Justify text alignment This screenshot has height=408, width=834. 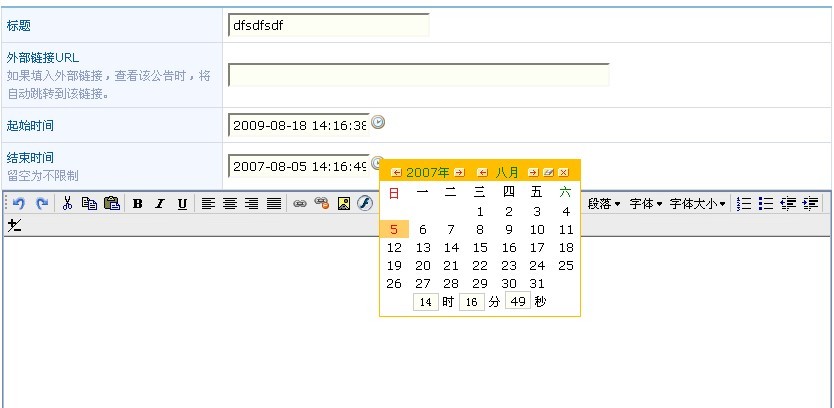(273, 204)
